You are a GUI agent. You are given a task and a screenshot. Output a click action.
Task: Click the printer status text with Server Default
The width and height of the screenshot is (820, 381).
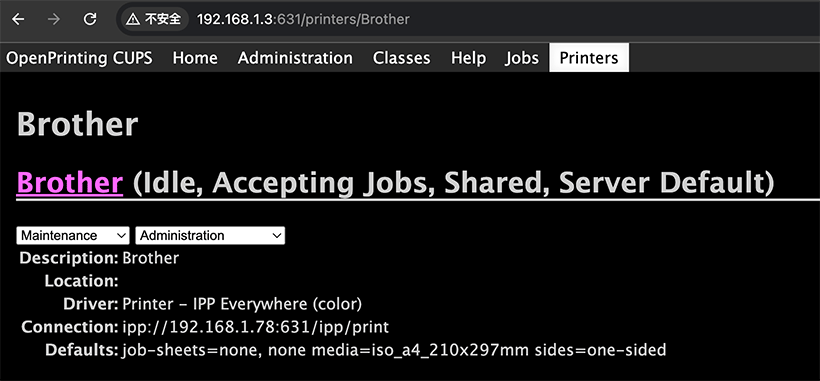click(453, 183)
